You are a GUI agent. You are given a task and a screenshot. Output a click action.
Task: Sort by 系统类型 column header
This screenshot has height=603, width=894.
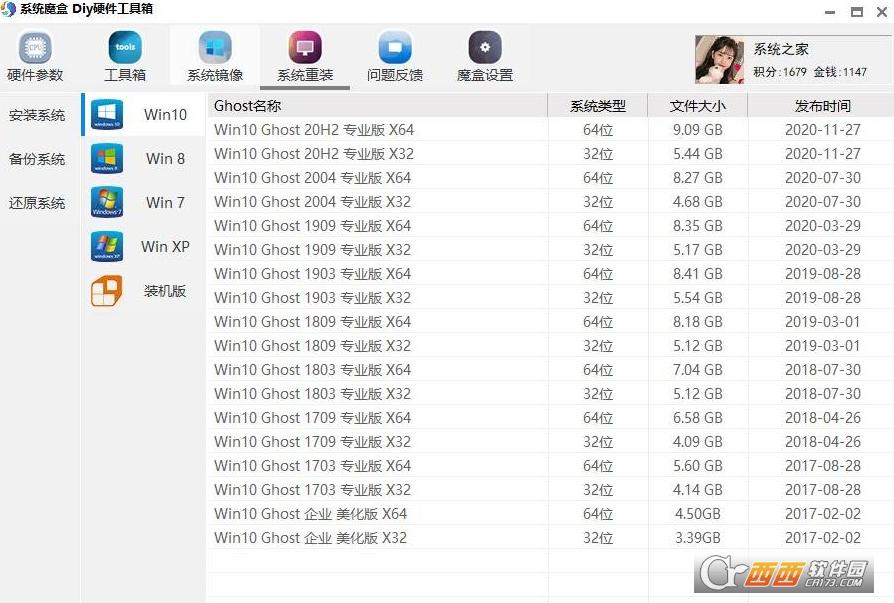pos(598,106)
